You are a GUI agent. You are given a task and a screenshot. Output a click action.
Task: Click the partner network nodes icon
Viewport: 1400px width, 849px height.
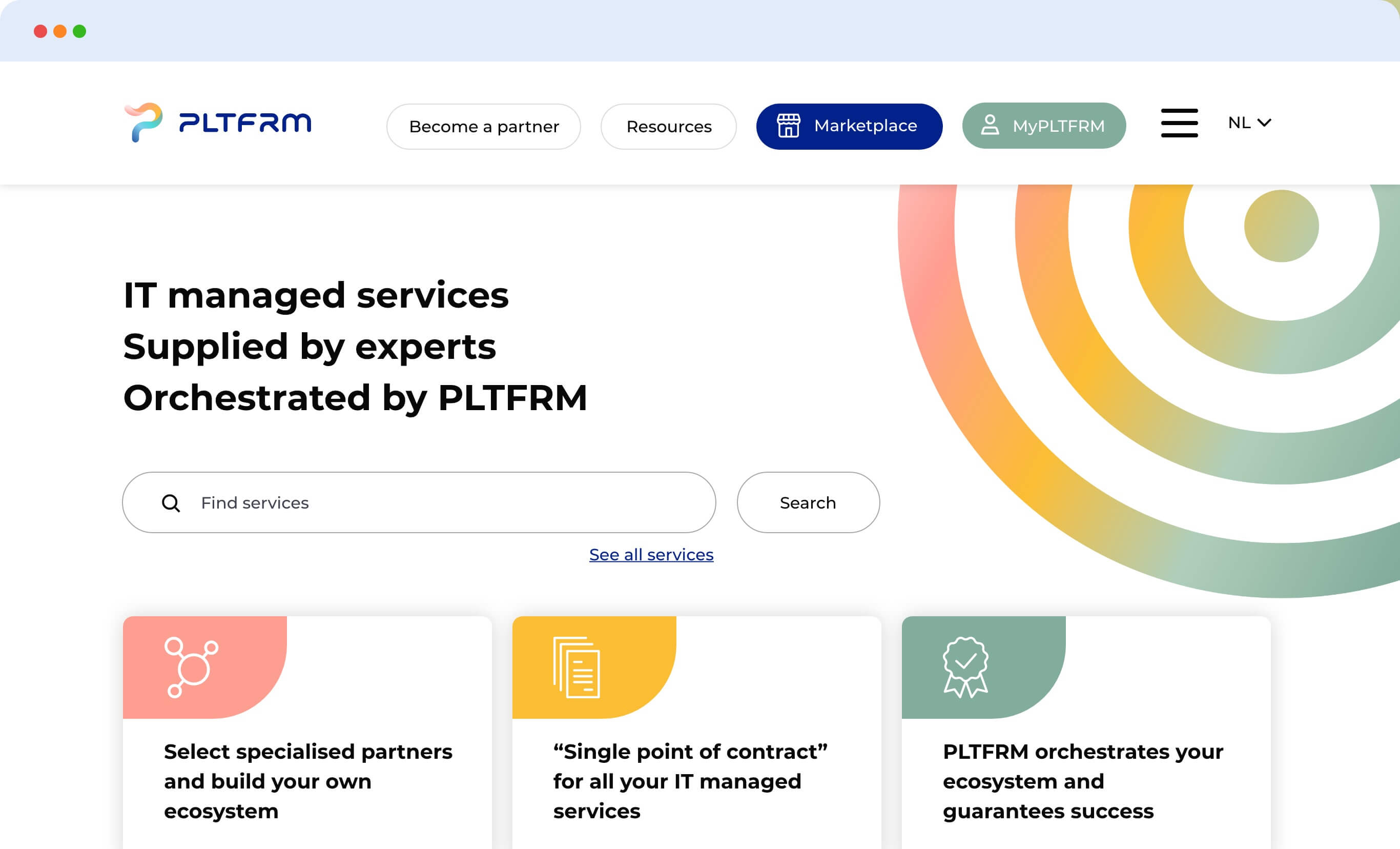click(191, 667)
